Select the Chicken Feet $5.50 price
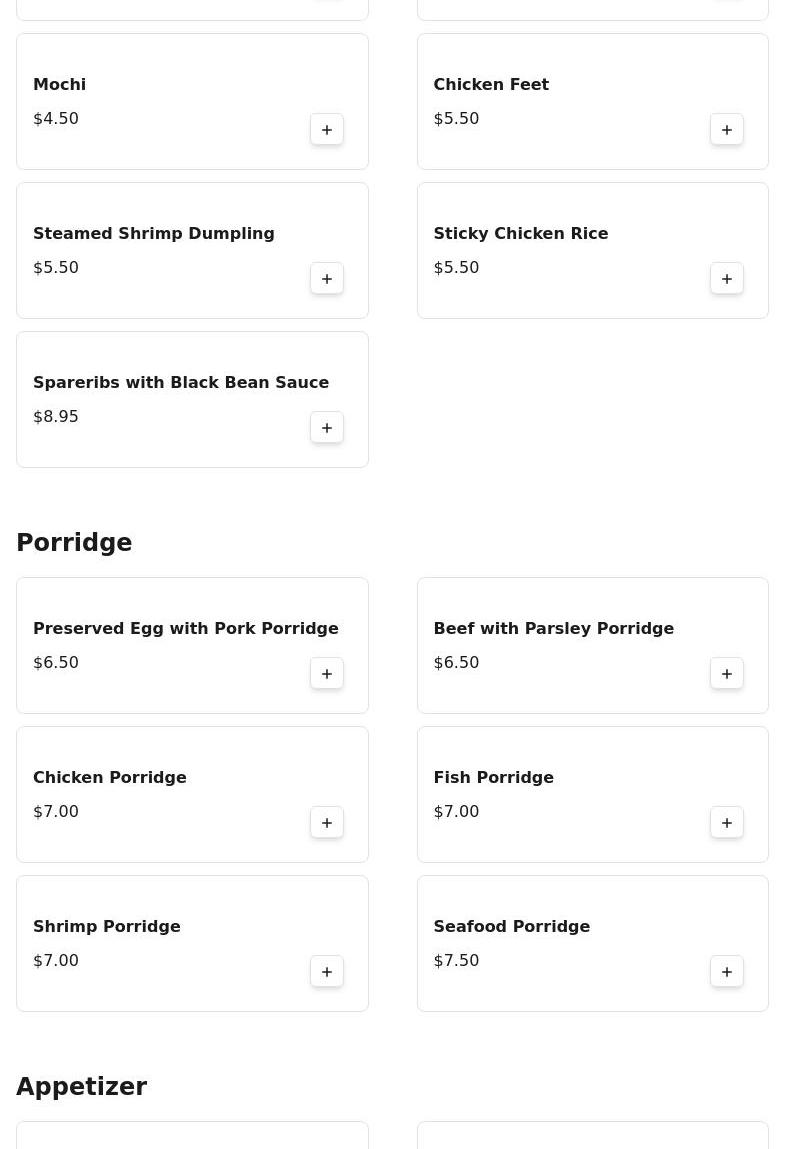 tap(456, 119)
